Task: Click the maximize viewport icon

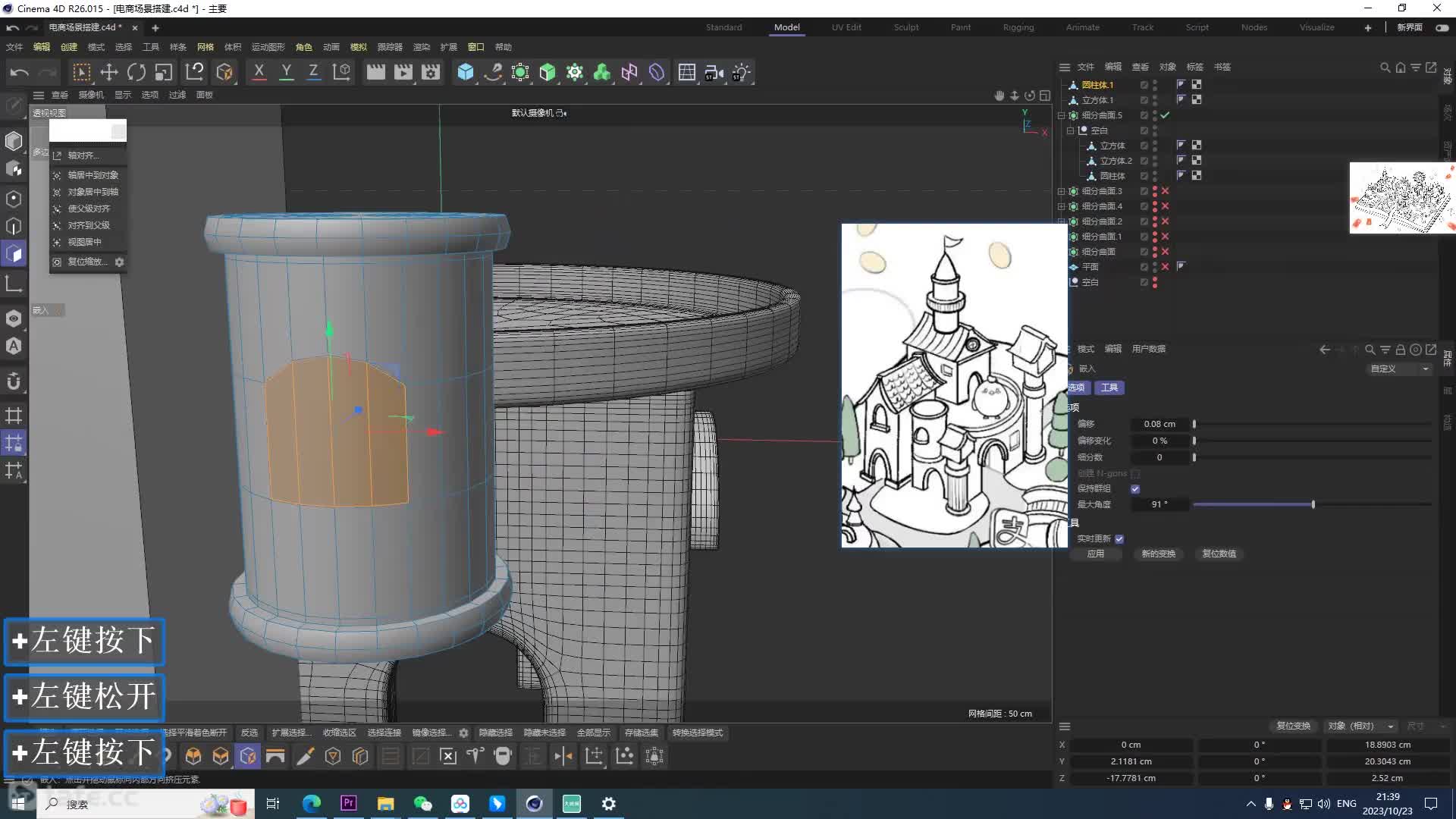Action: (x=1045, y=96)
